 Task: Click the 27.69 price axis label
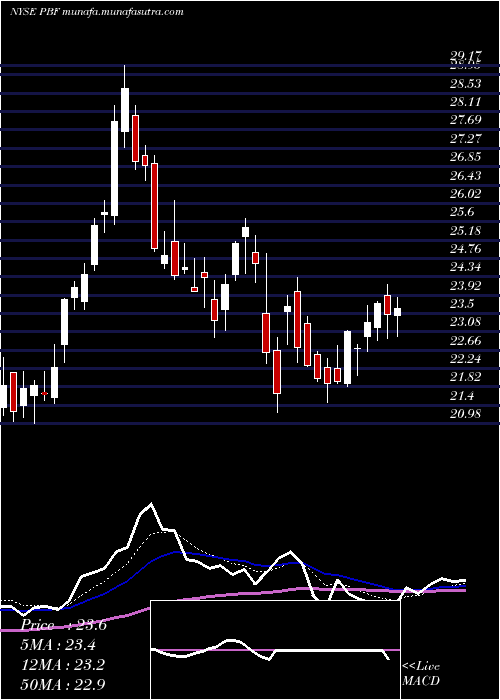pyautogui.click(x=466, y=120)
